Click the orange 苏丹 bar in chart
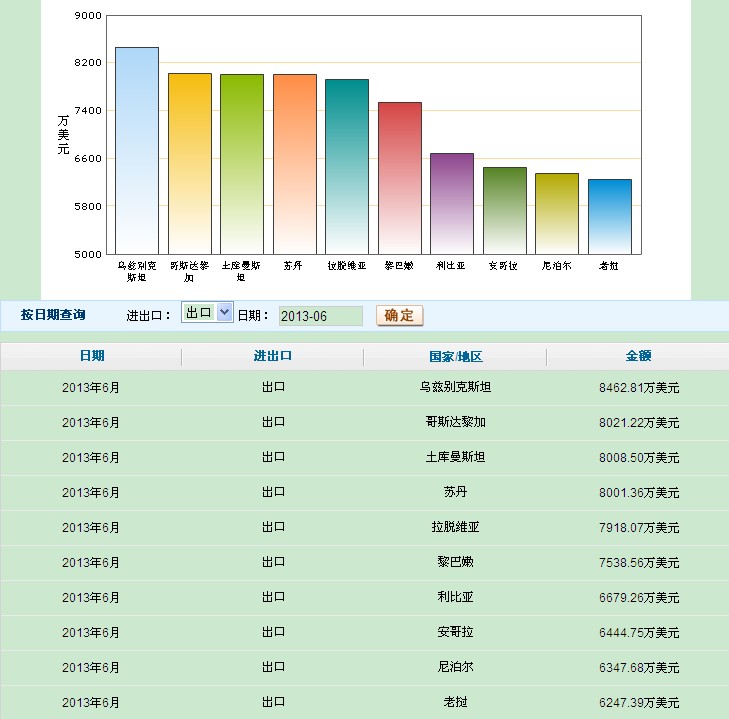 (295, 163)
